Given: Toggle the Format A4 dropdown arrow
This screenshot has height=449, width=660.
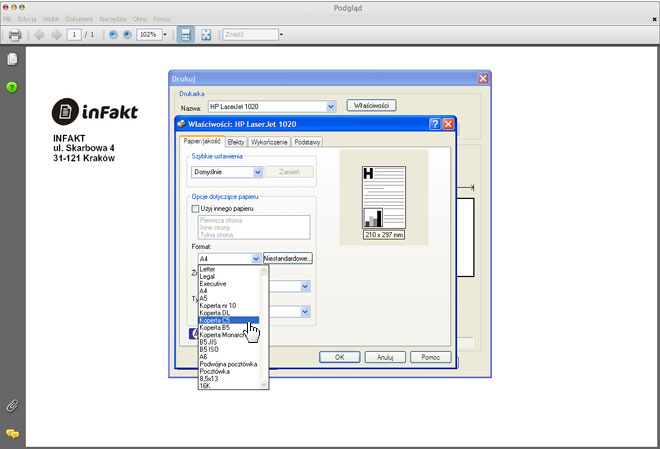Looking at the screenshot, I should click(x=255, y=259).
